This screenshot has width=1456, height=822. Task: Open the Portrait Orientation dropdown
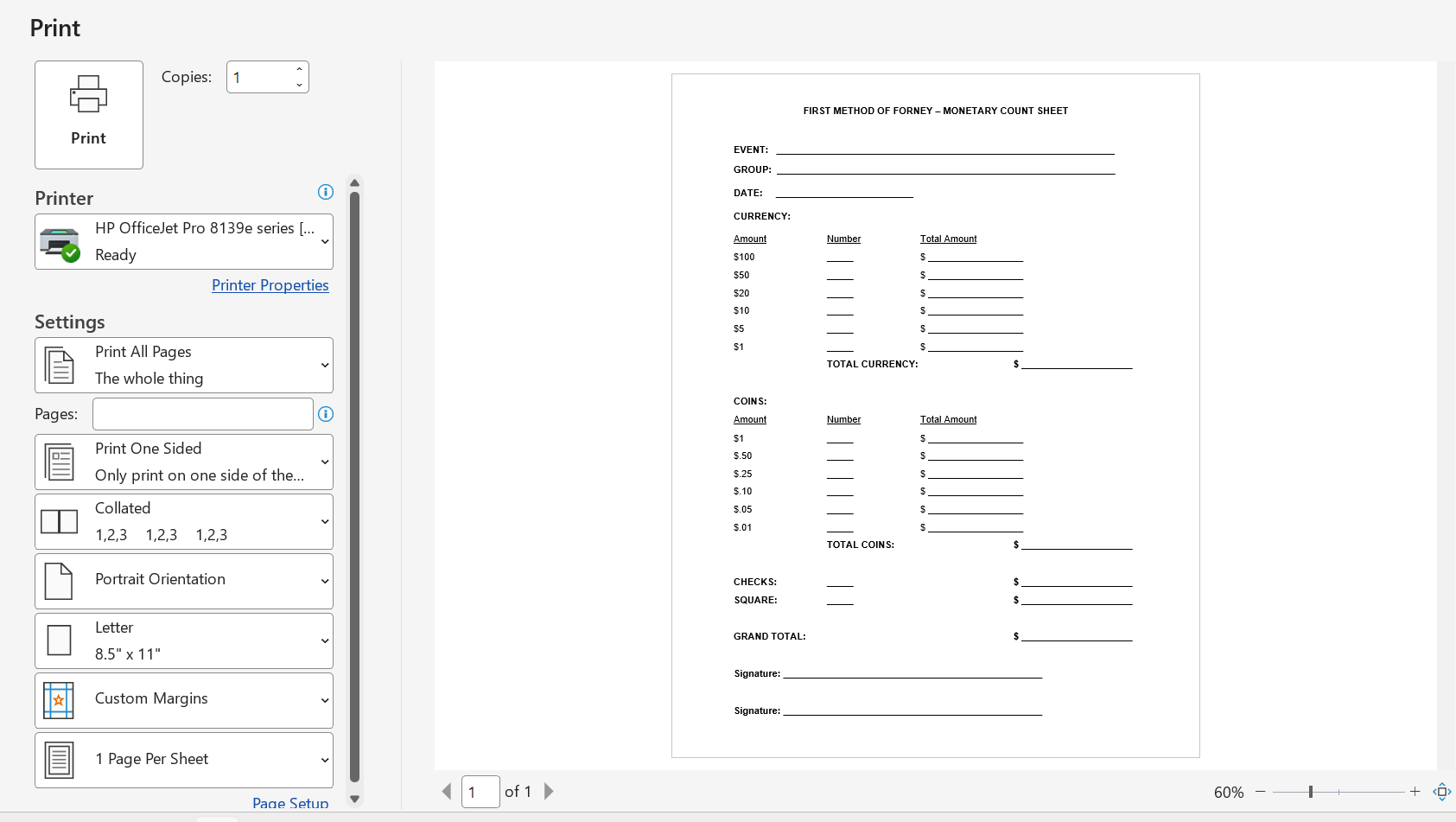(184, 581)
